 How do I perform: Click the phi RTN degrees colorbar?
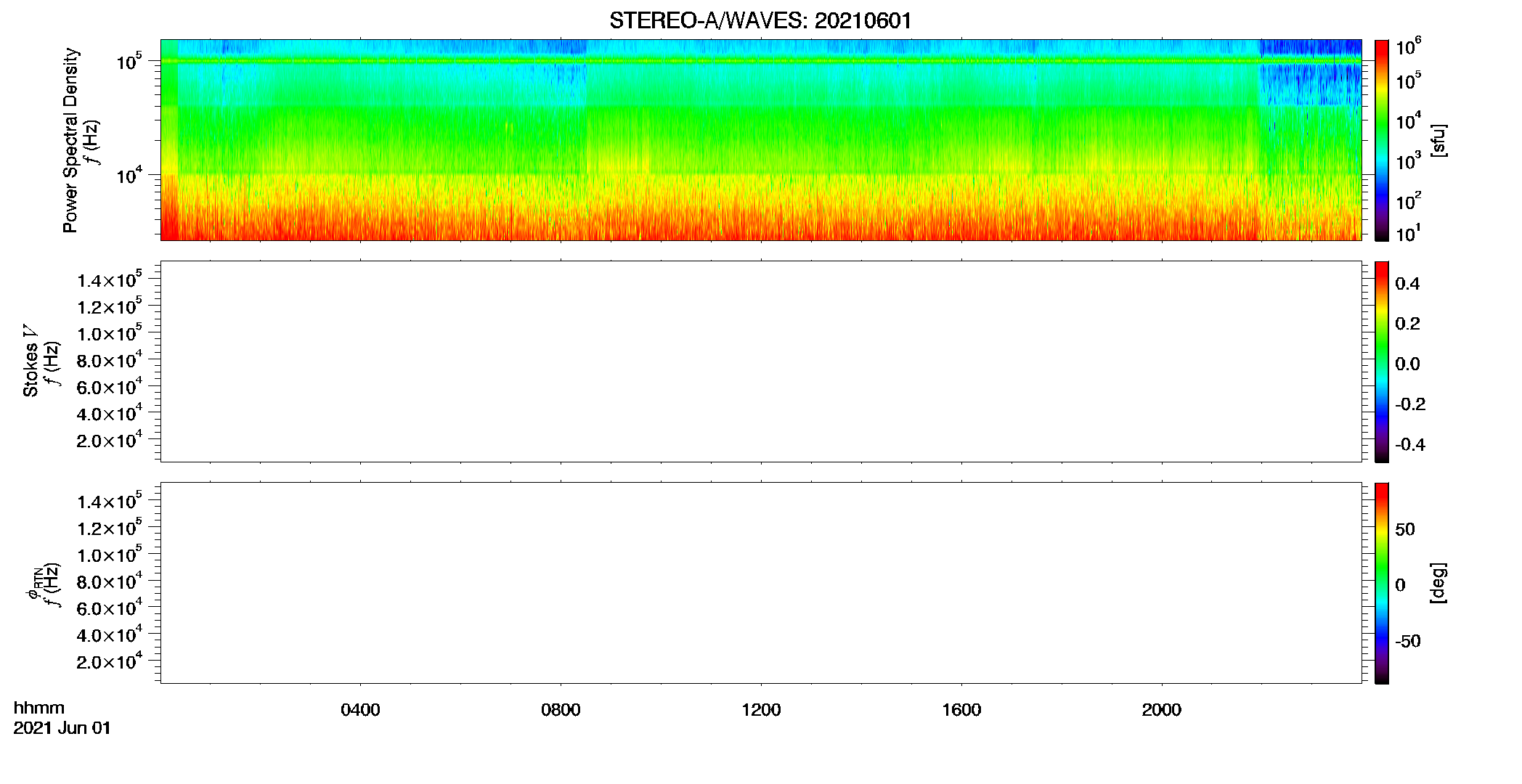[x=1382, y=583]
